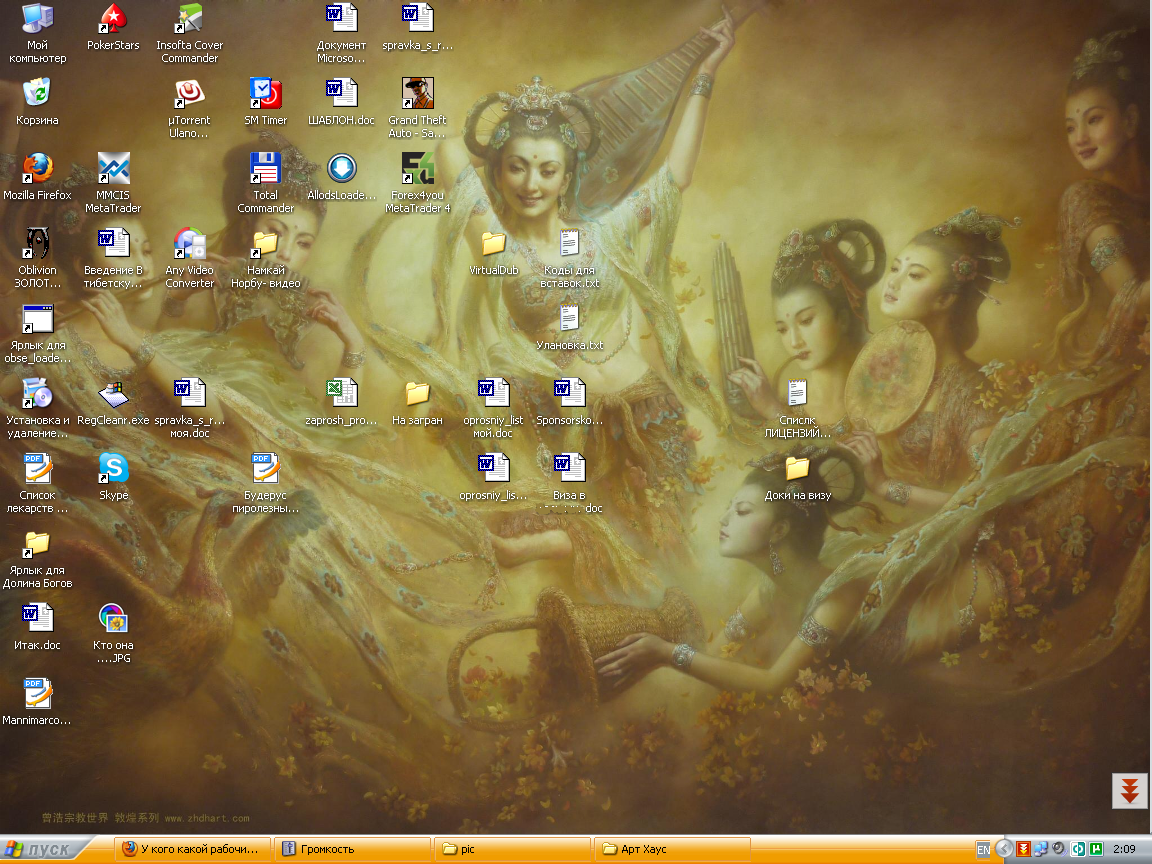Click the Grand Theft Auto shortcut icon
The image size is (1152, 864).
pos(417,94)
